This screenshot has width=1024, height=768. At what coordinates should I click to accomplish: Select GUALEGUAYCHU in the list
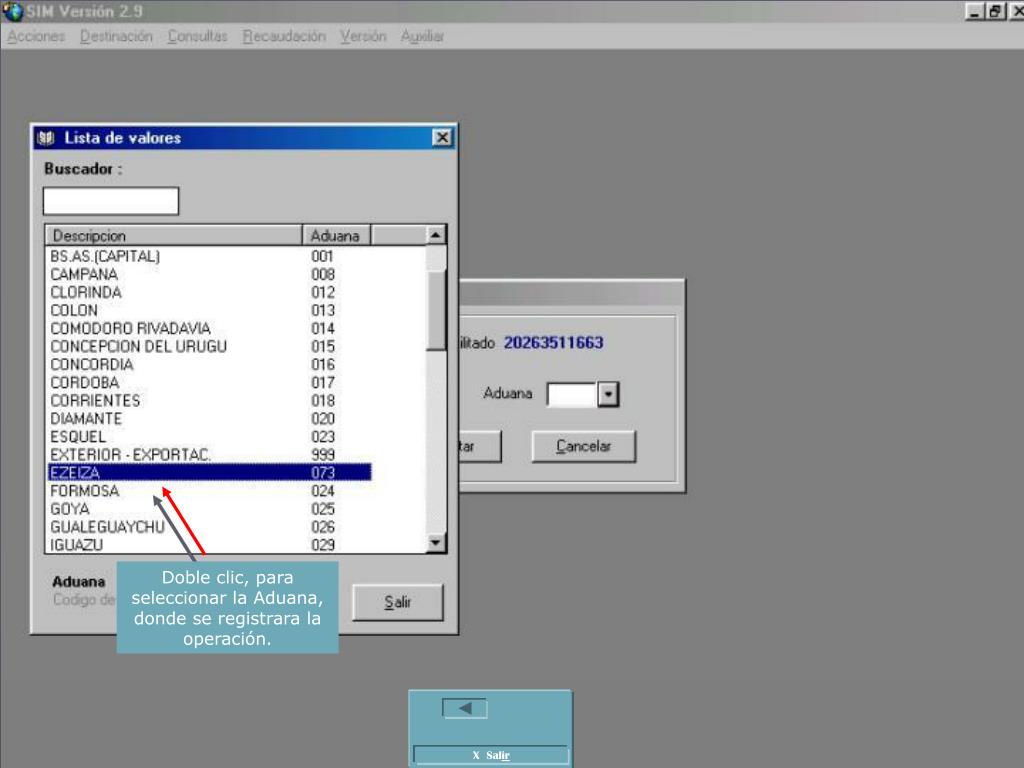tap(210, 527)
